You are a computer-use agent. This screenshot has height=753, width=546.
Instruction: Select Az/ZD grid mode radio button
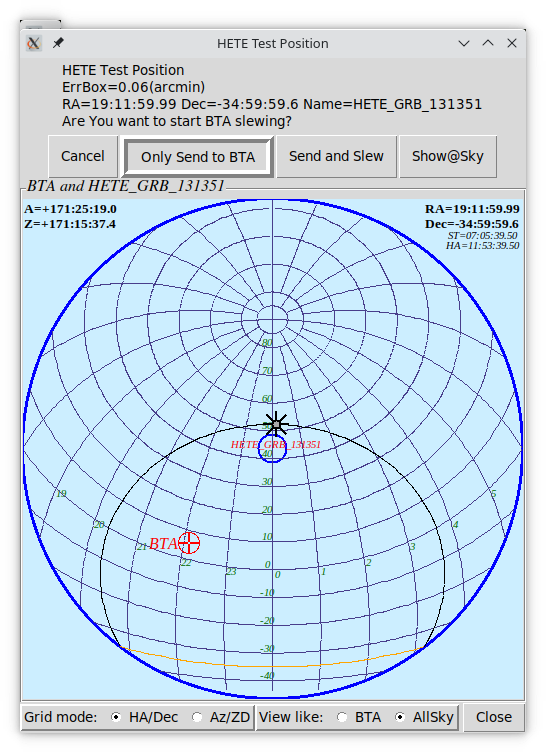click(x=197, y=717)
